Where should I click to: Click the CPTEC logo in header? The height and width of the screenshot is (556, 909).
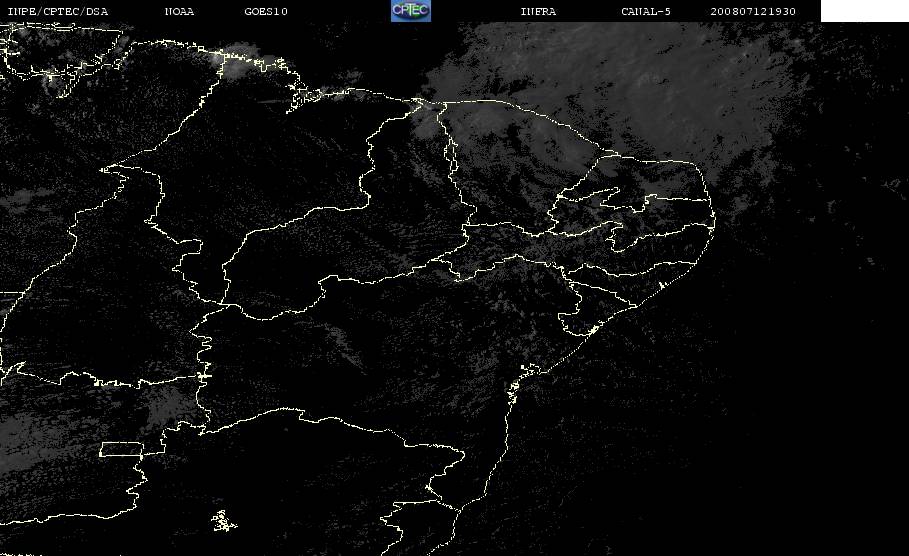pos(411,11)
